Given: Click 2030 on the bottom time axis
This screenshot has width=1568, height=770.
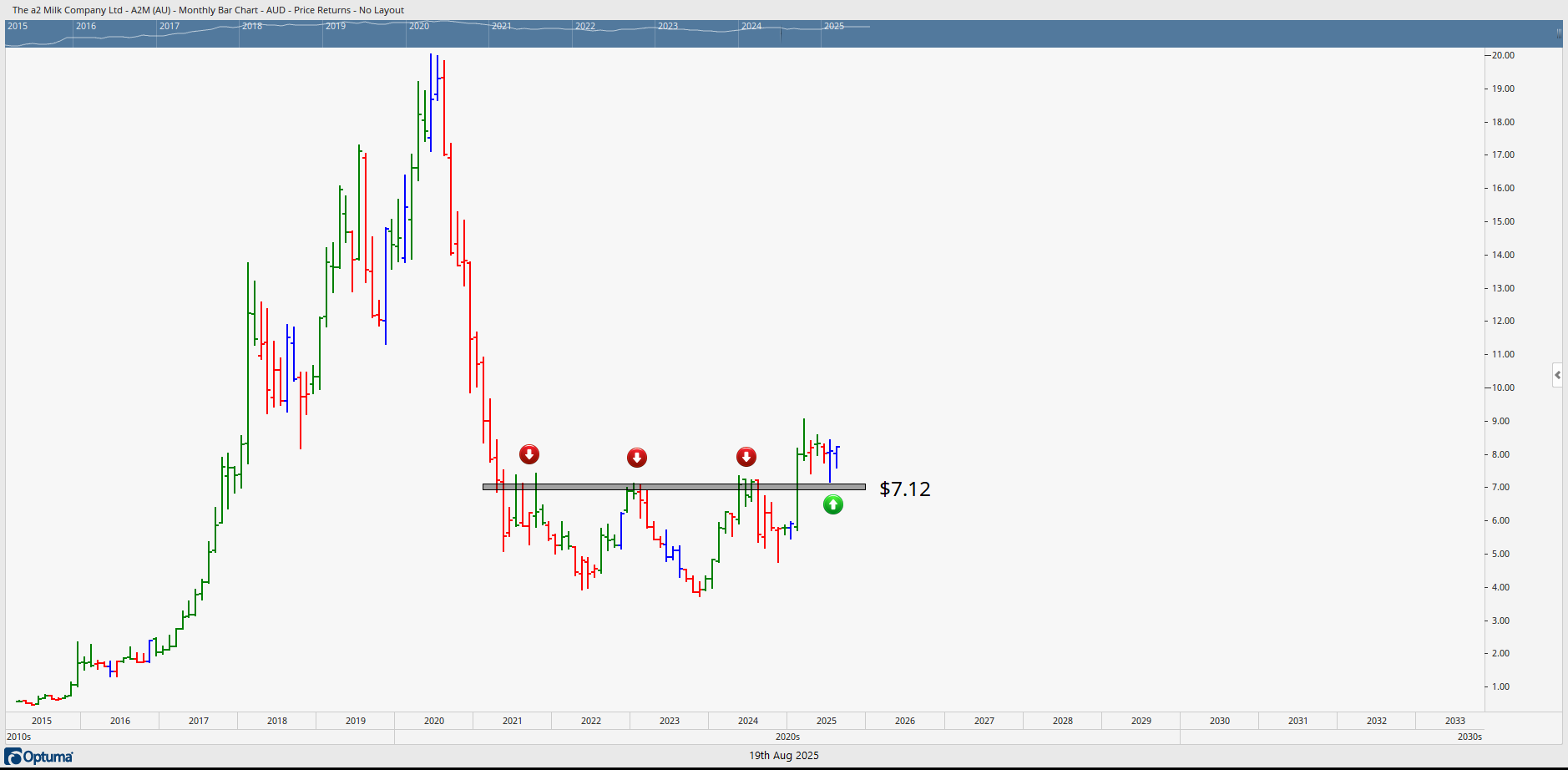Looking at the screenshot, I should (x=1220, y=721).
